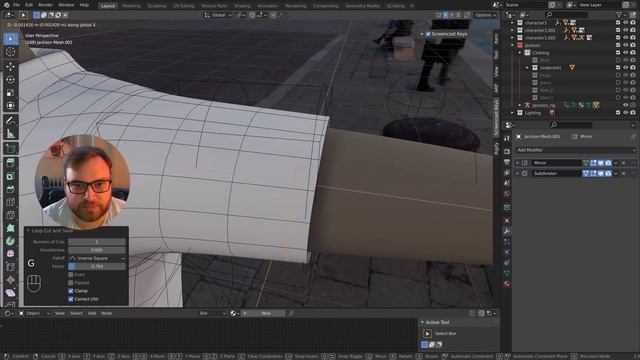Select the Move tool in viewport toolbar

(11, 66)
